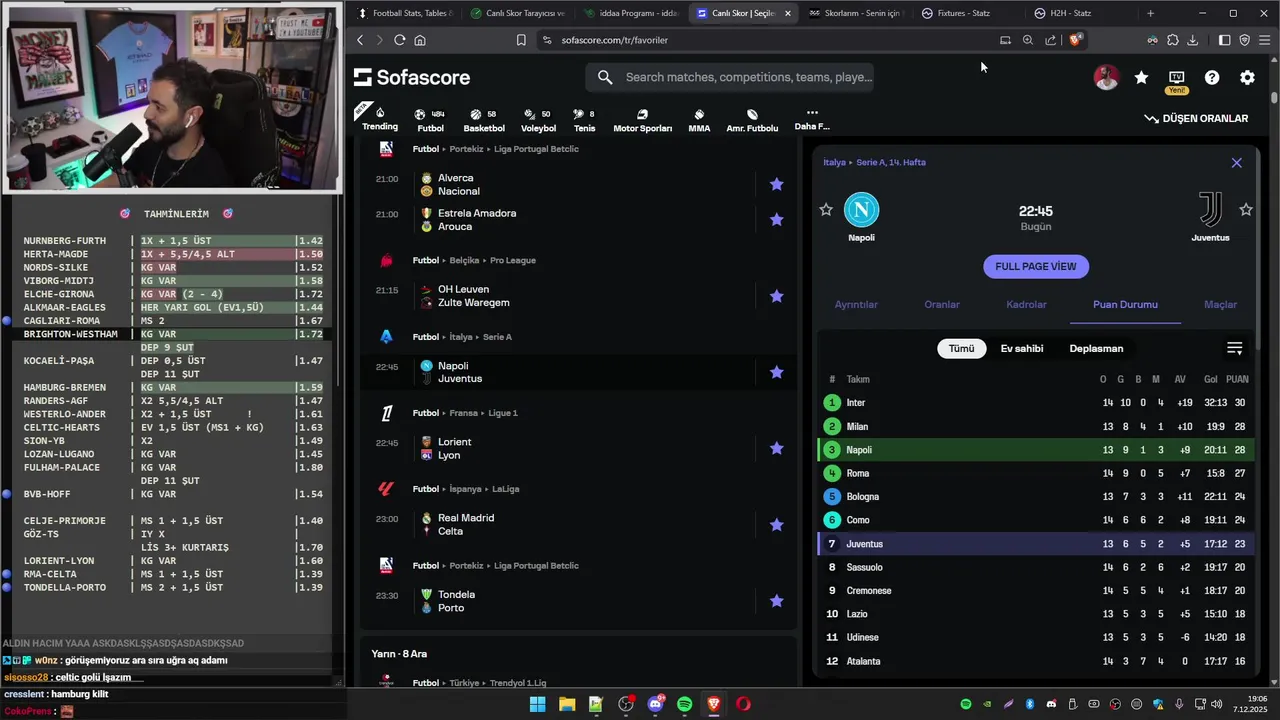This screenshot has height=720, width=1280.
Task: Open File Explorer from the taskbar
Action: click(x=566, y=704)
